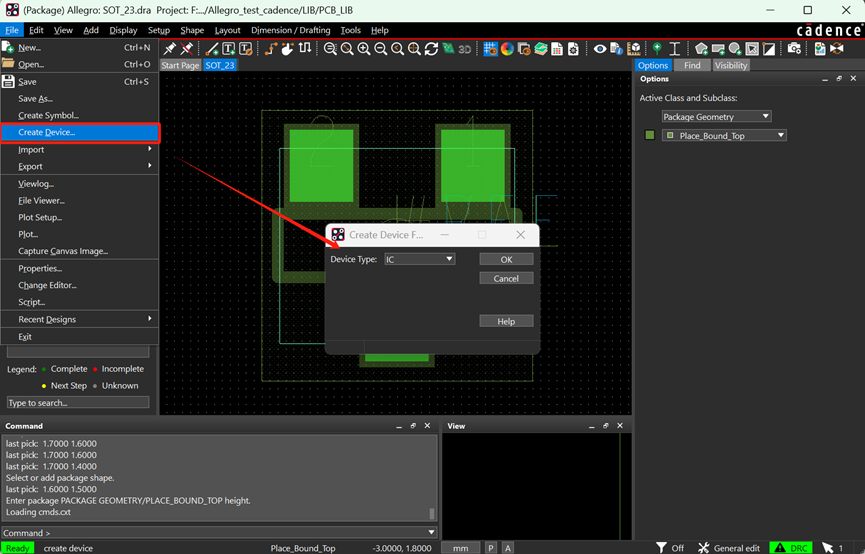Open the Place_Bound_Top subclass dropdown

tap(724, 135)
